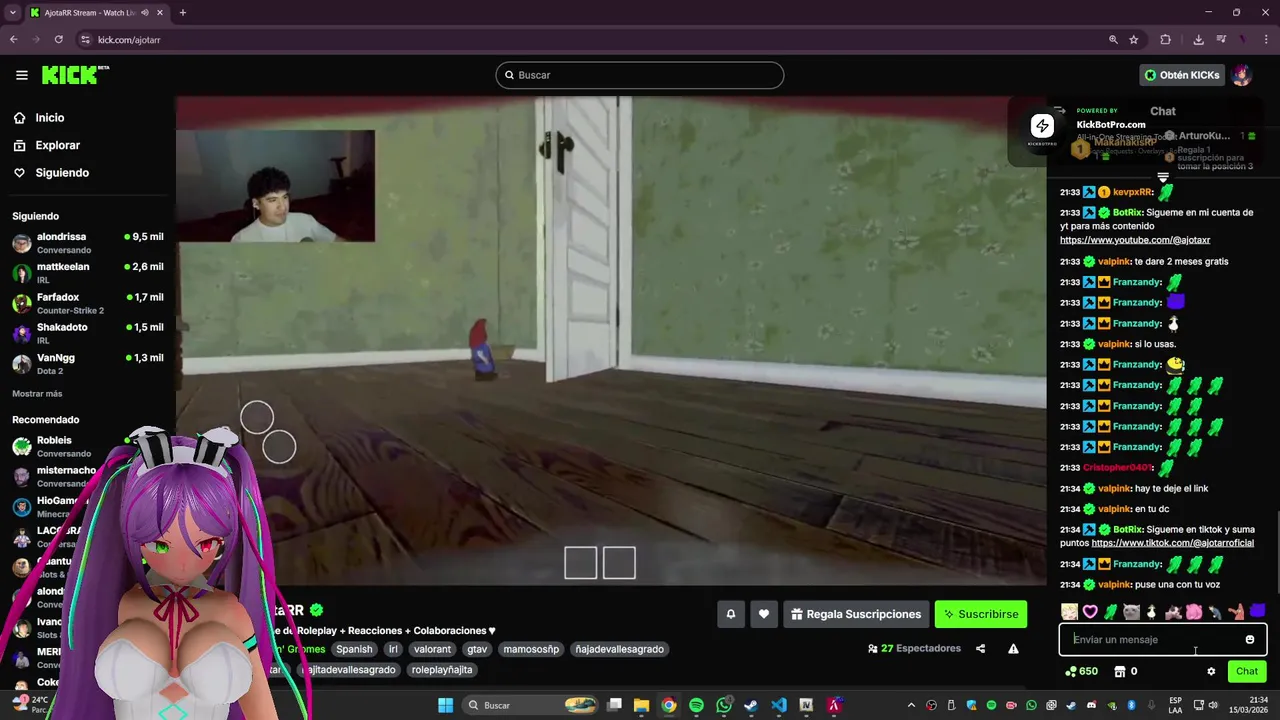This screenshot has height=720, width=1280.
Task: Open Chrome three-dot menu
Action: (1267, 40)
